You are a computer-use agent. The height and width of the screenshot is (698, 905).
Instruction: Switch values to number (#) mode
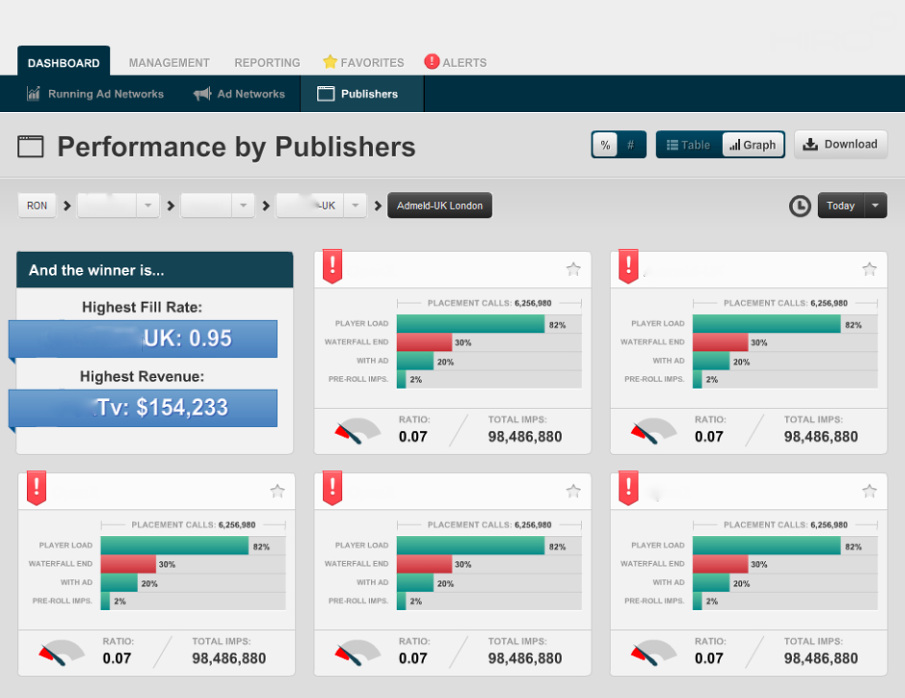coord(630,145)
